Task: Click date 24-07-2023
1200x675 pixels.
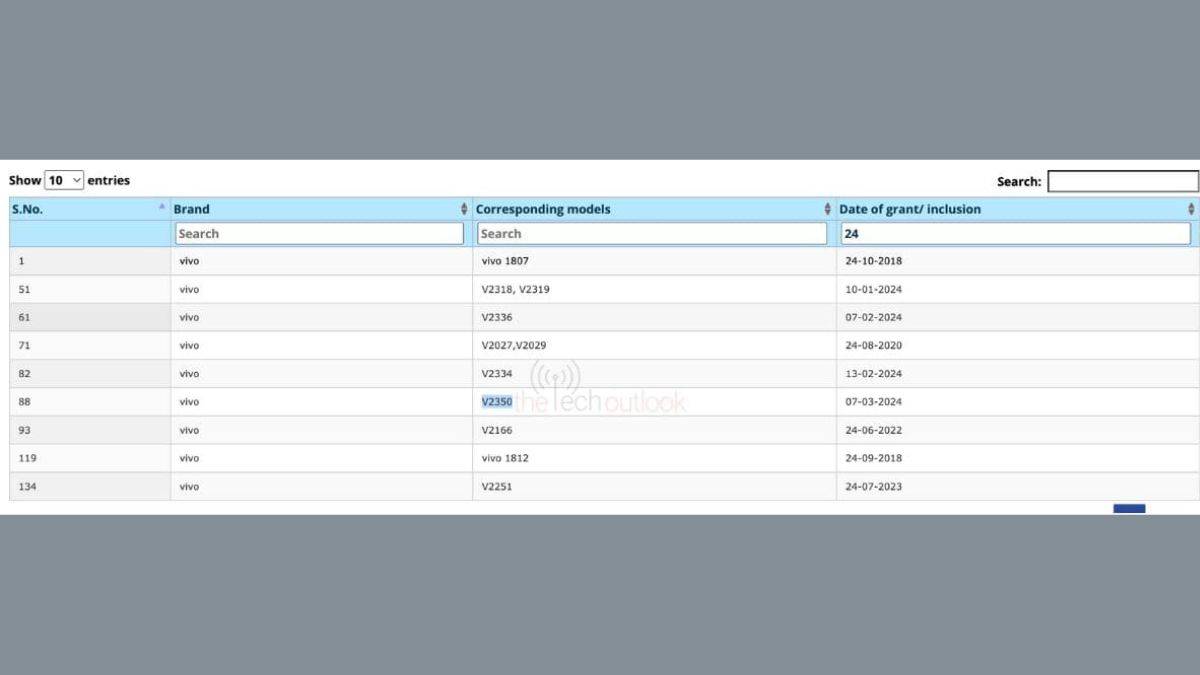Action: tap(873, 487)
